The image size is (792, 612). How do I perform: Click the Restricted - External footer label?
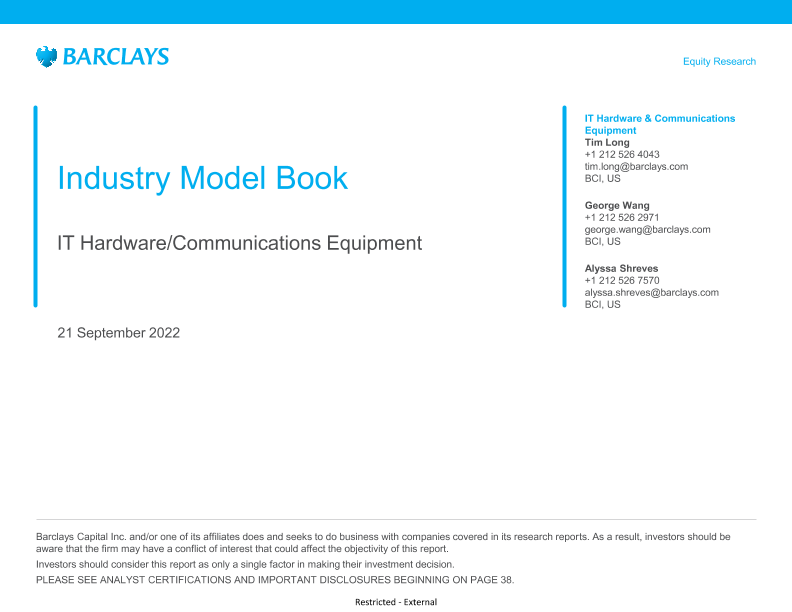[396, 602]
